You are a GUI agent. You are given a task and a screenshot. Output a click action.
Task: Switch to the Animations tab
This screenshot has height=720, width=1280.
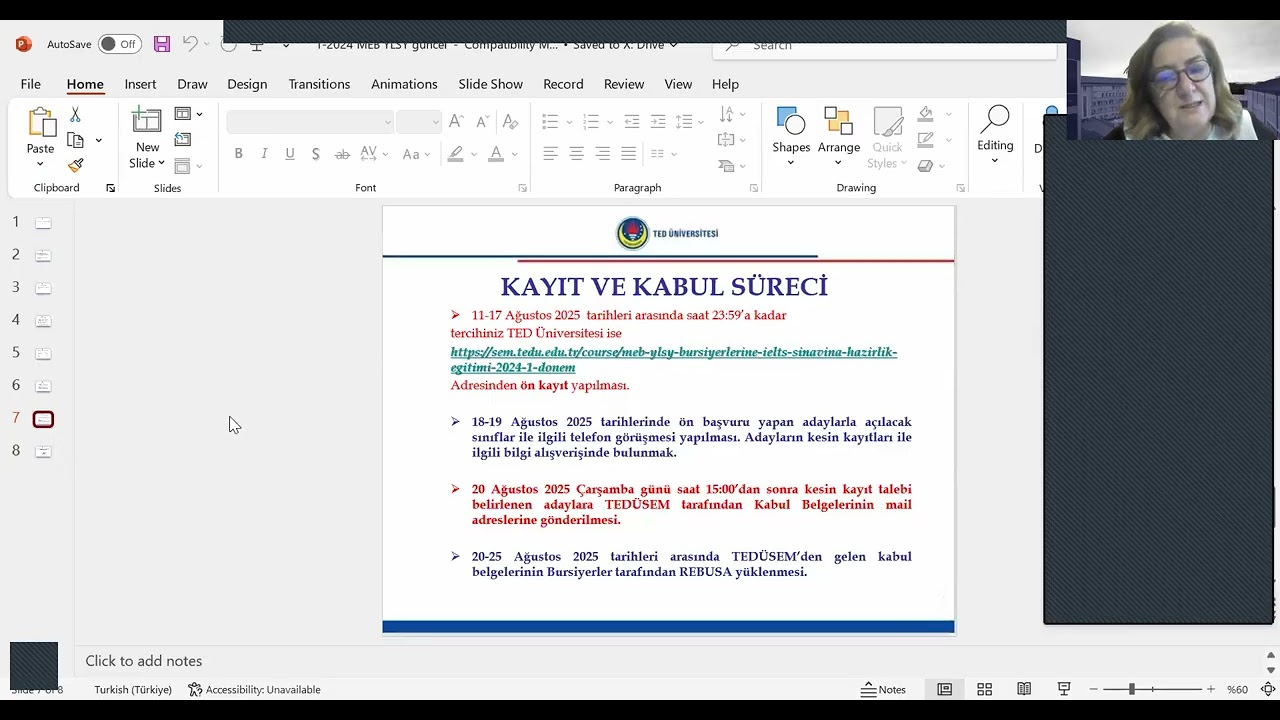click(x=404, y=84)
